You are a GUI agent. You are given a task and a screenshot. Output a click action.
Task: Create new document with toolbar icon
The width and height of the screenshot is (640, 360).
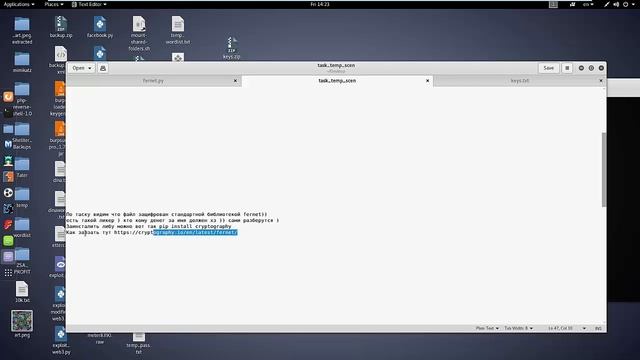pos(103,68)
